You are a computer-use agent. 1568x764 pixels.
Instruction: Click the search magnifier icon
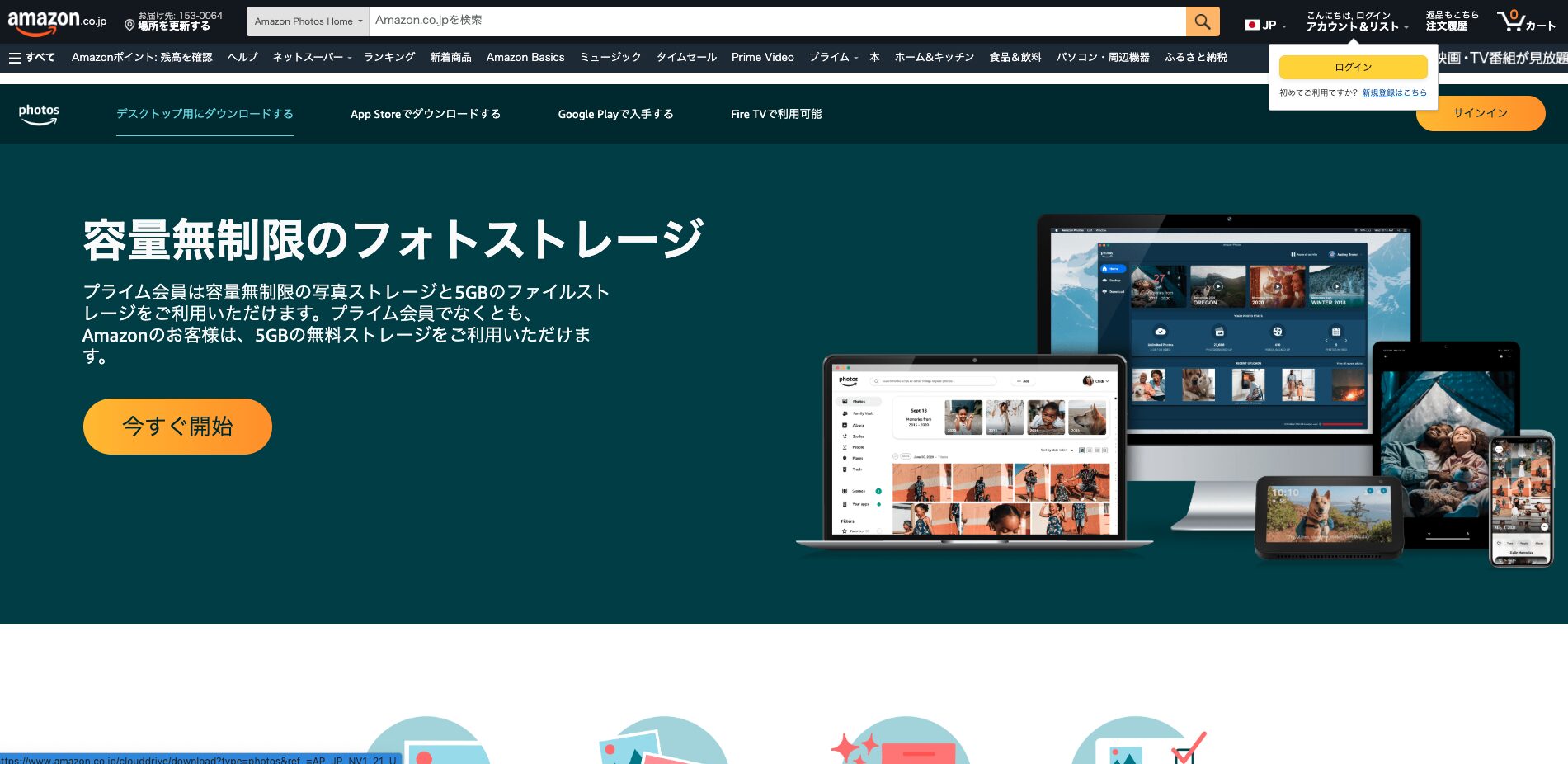click(x=1203, y=21)
